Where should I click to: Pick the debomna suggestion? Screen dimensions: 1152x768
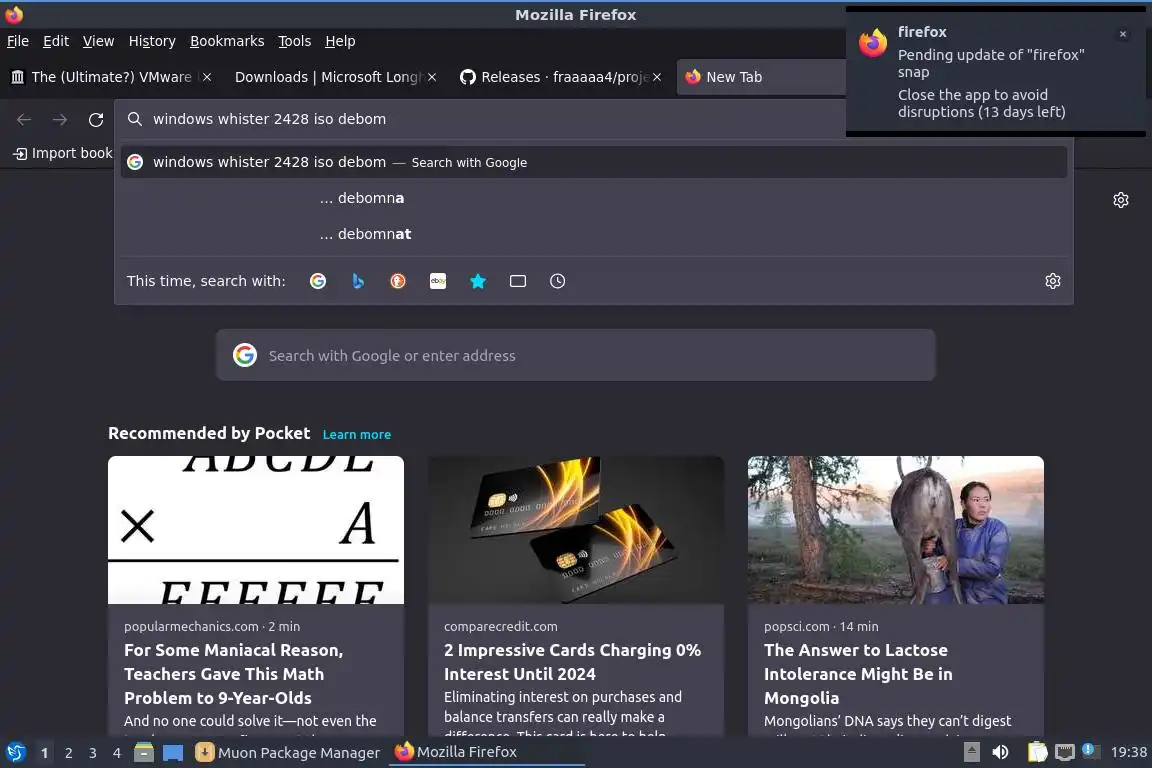(x=594, y=198)
